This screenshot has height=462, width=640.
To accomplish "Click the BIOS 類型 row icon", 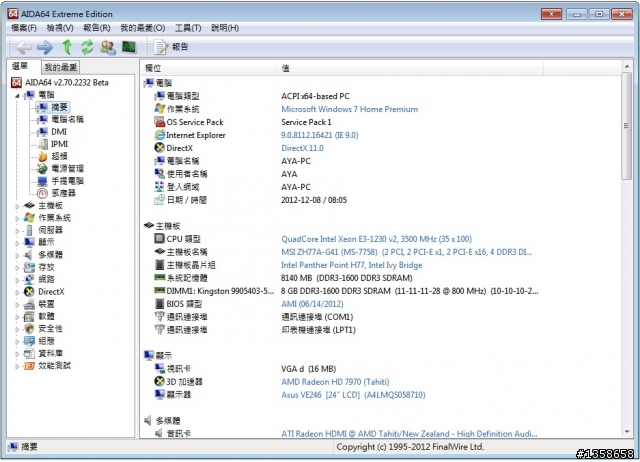I will (x=160, y=304).
